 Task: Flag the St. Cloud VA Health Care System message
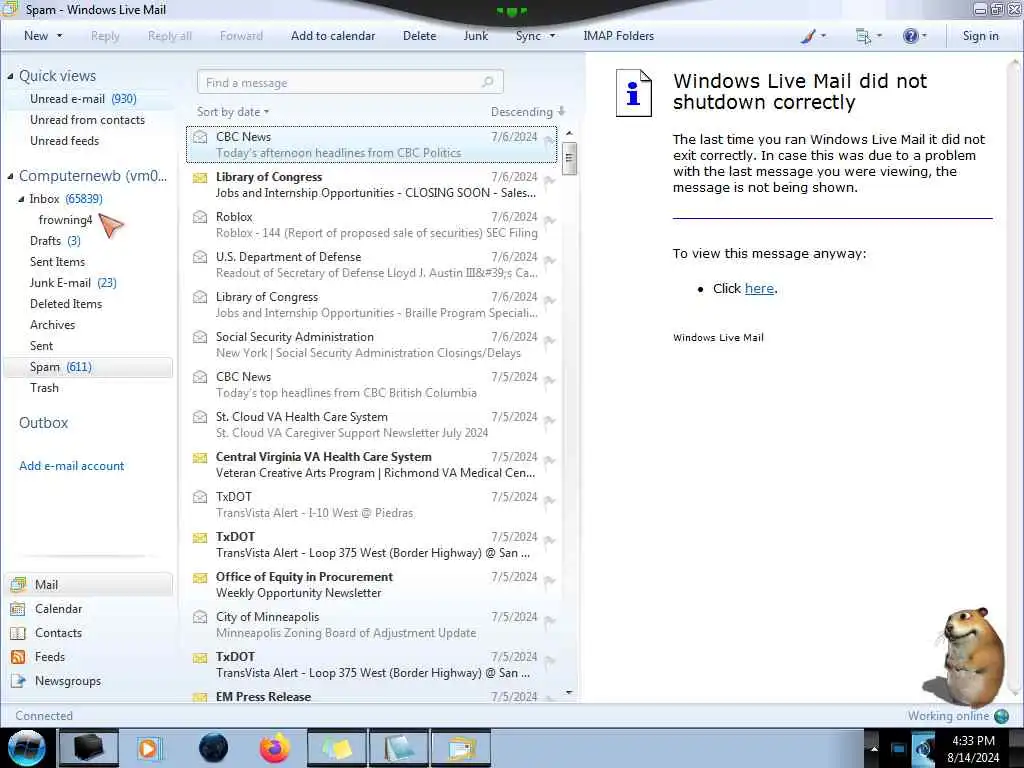tap(549, 421)
